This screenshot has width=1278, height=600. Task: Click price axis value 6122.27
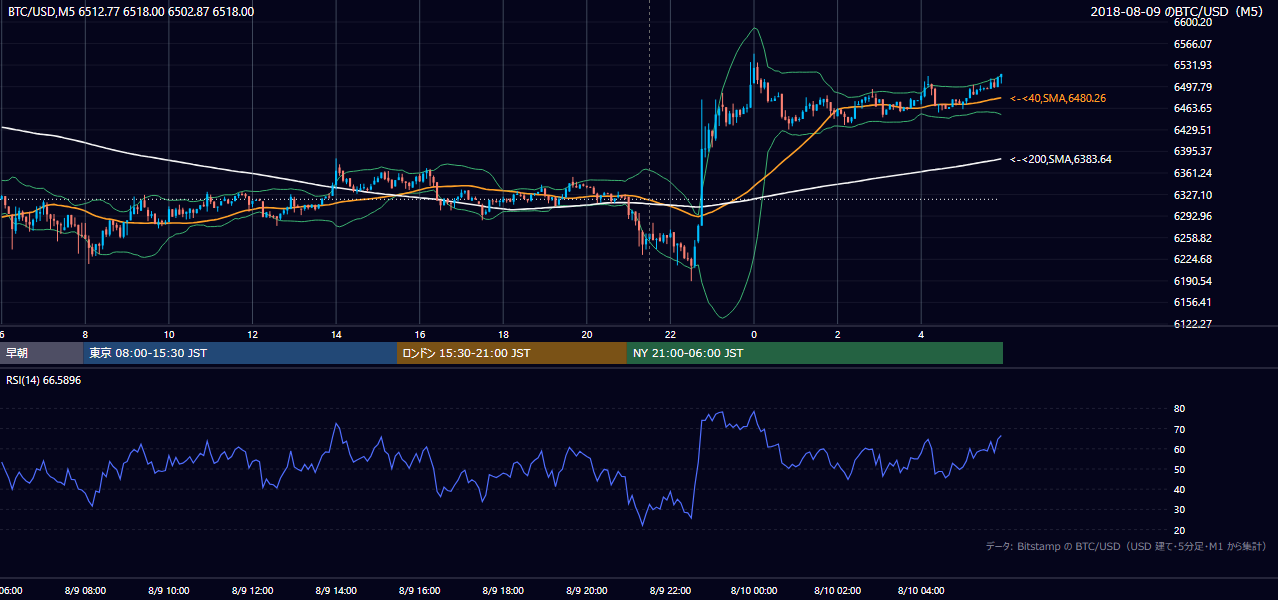tap(1193, 324)
